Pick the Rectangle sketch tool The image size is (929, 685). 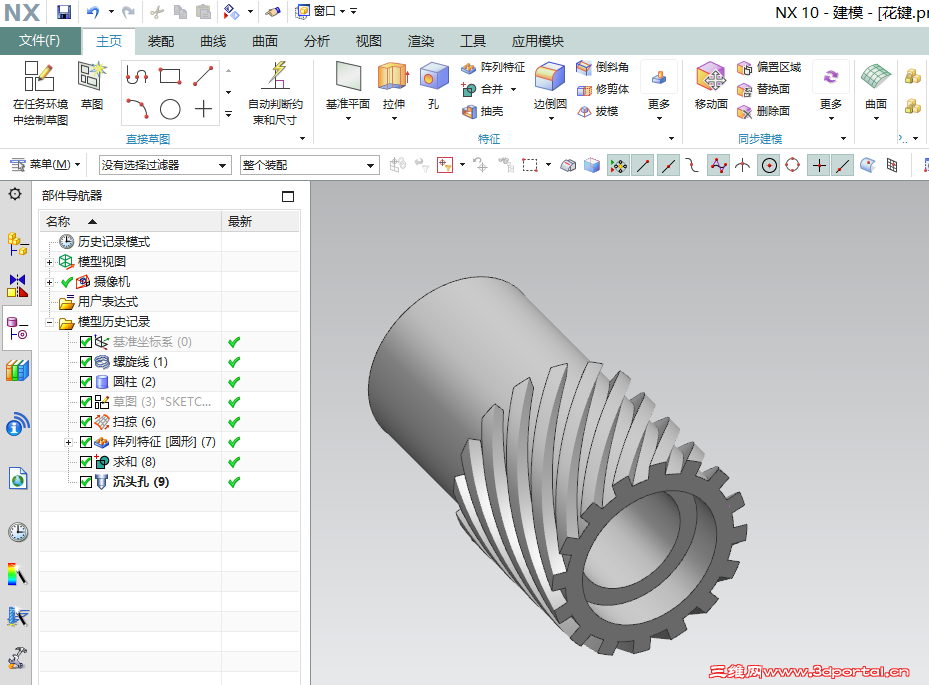tap(170, 76)
